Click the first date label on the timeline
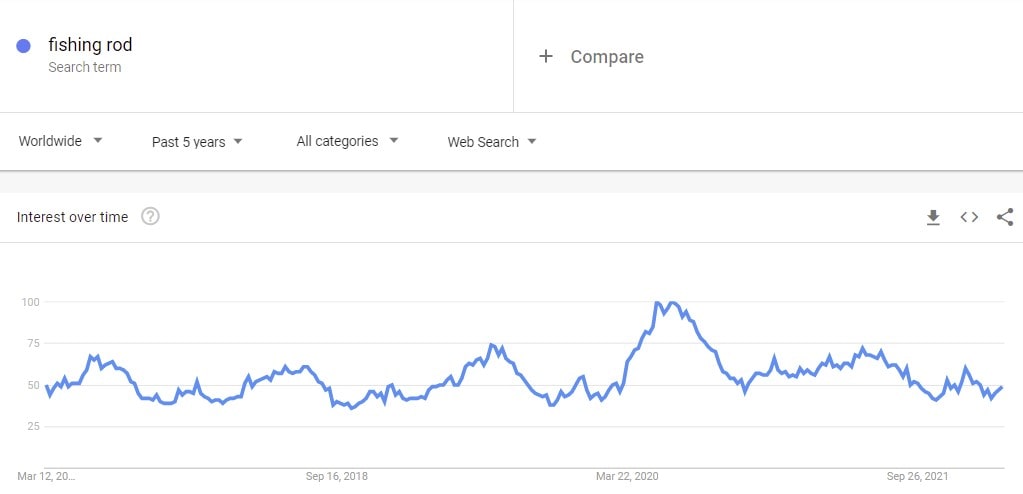Image resolution: width=1023 pixels, height=494 pixels. click(46, 476)
